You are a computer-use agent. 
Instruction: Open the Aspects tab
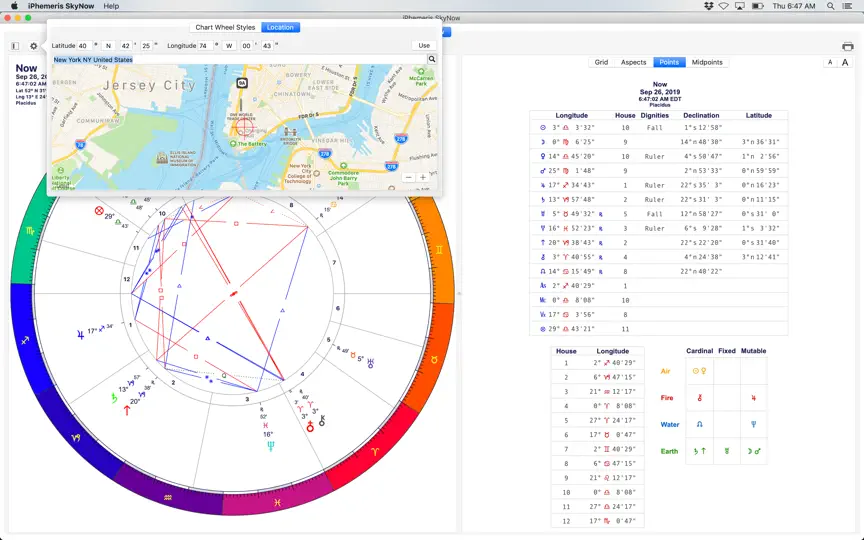point(634,62)
